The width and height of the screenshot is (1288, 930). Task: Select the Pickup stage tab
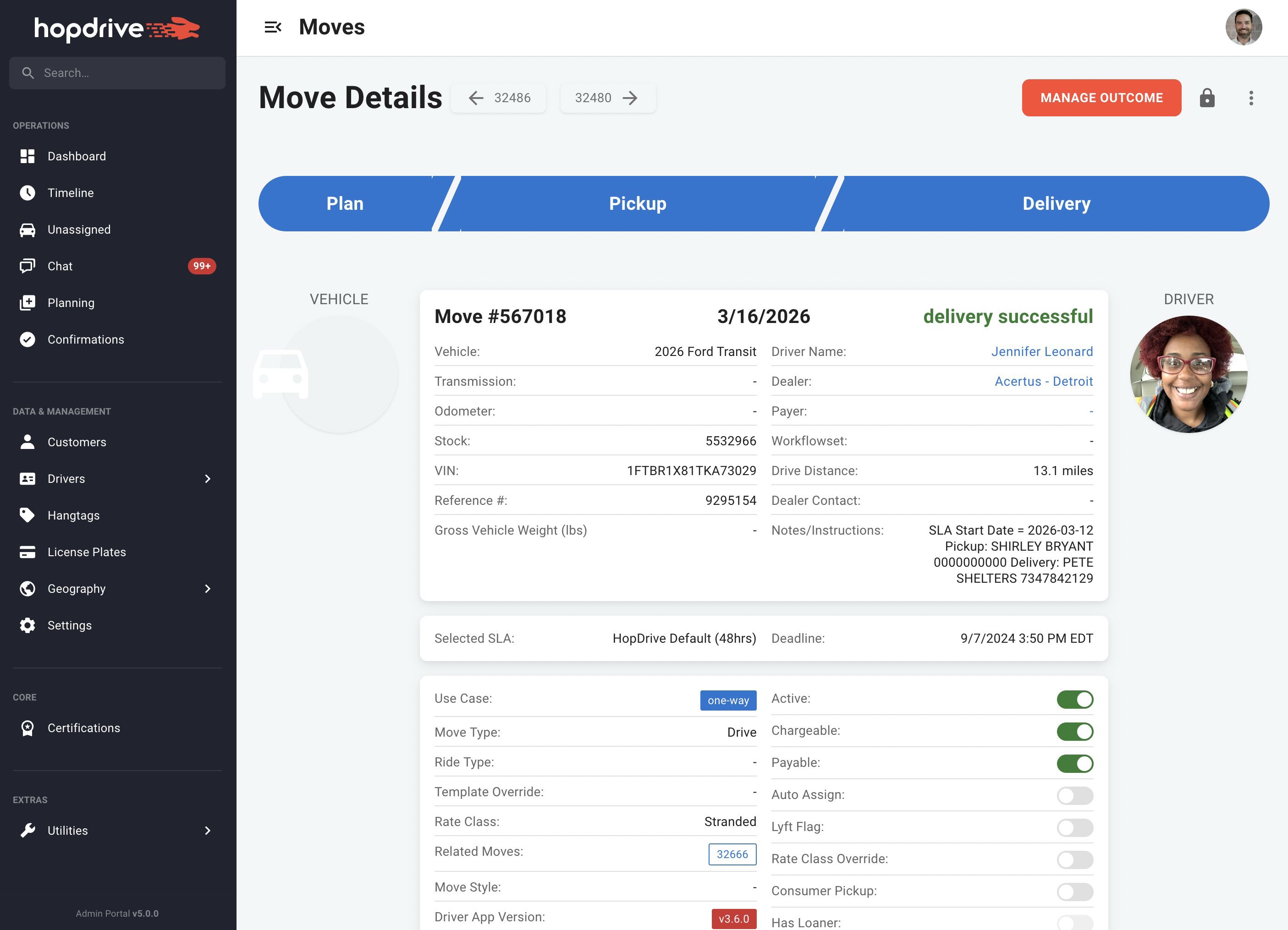click(x=637, y=203)
